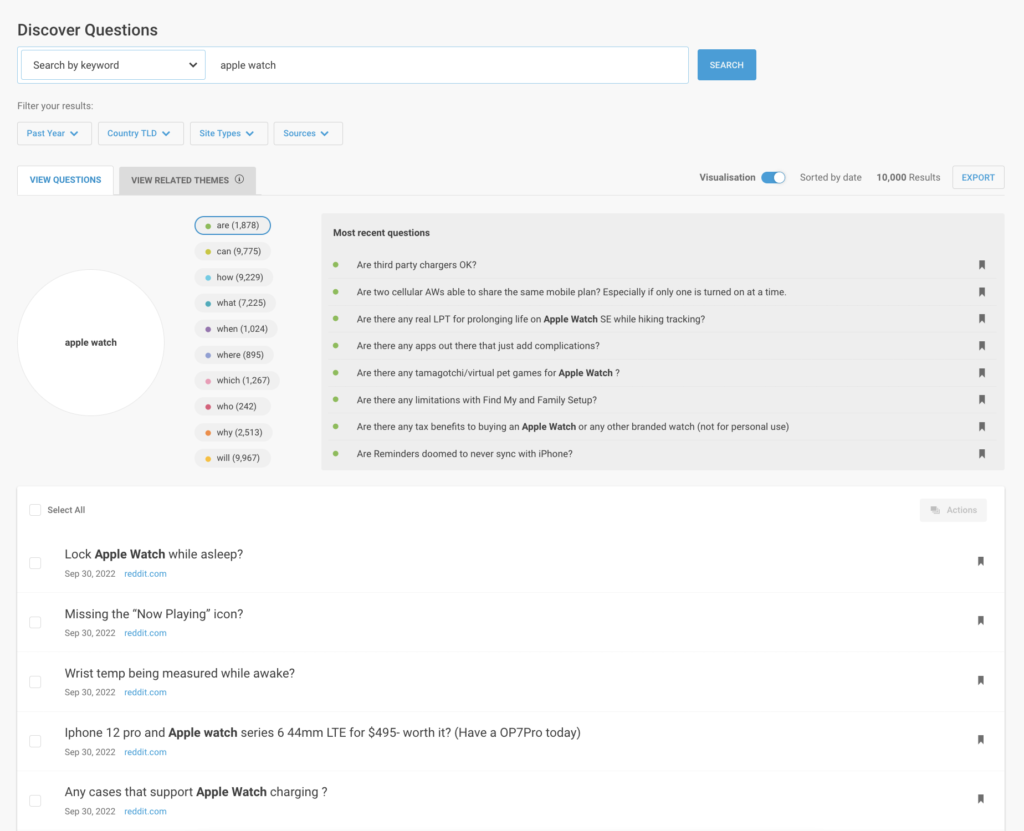Select the 'where (895)' question pill

pos(233,355)
